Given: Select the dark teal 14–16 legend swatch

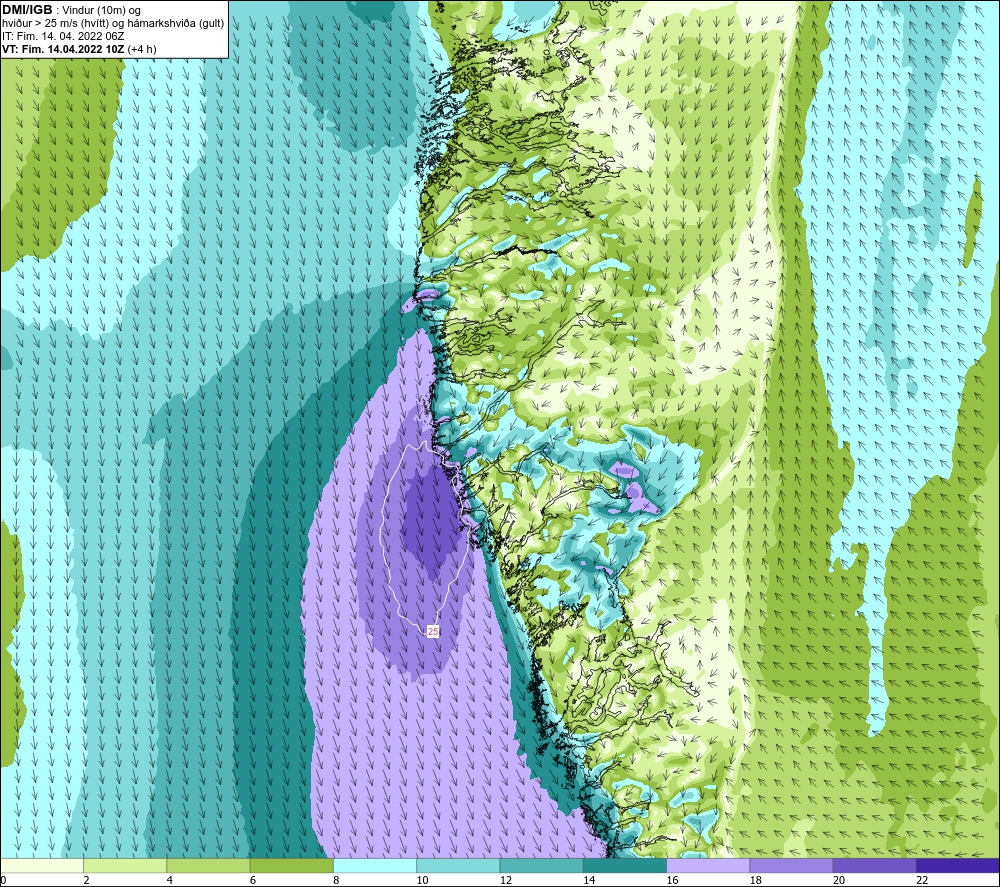Looking at the screenshot, I should (624, 865).
